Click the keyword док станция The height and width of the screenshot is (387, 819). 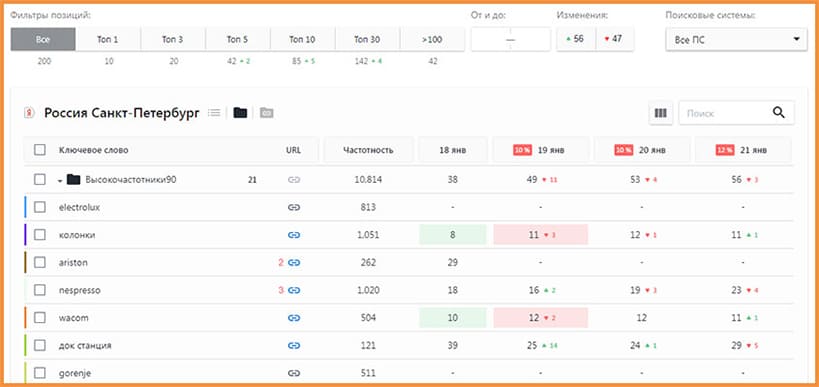85,345
